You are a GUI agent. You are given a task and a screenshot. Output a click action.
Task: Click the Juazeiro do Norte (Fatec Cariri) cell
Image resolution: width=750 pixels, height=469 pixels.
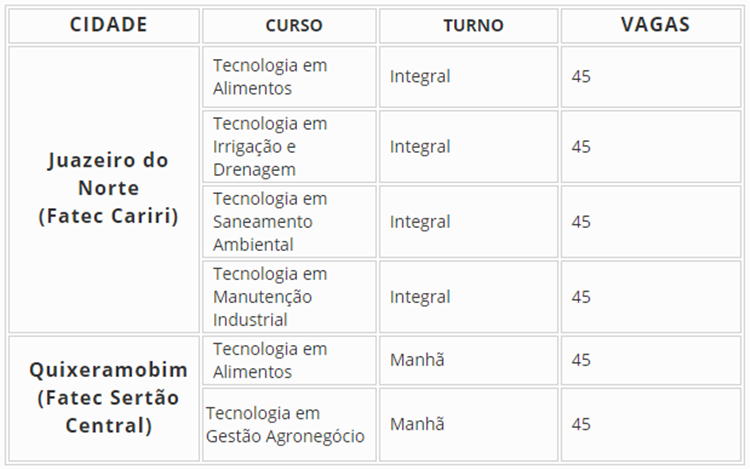(108, 188)
